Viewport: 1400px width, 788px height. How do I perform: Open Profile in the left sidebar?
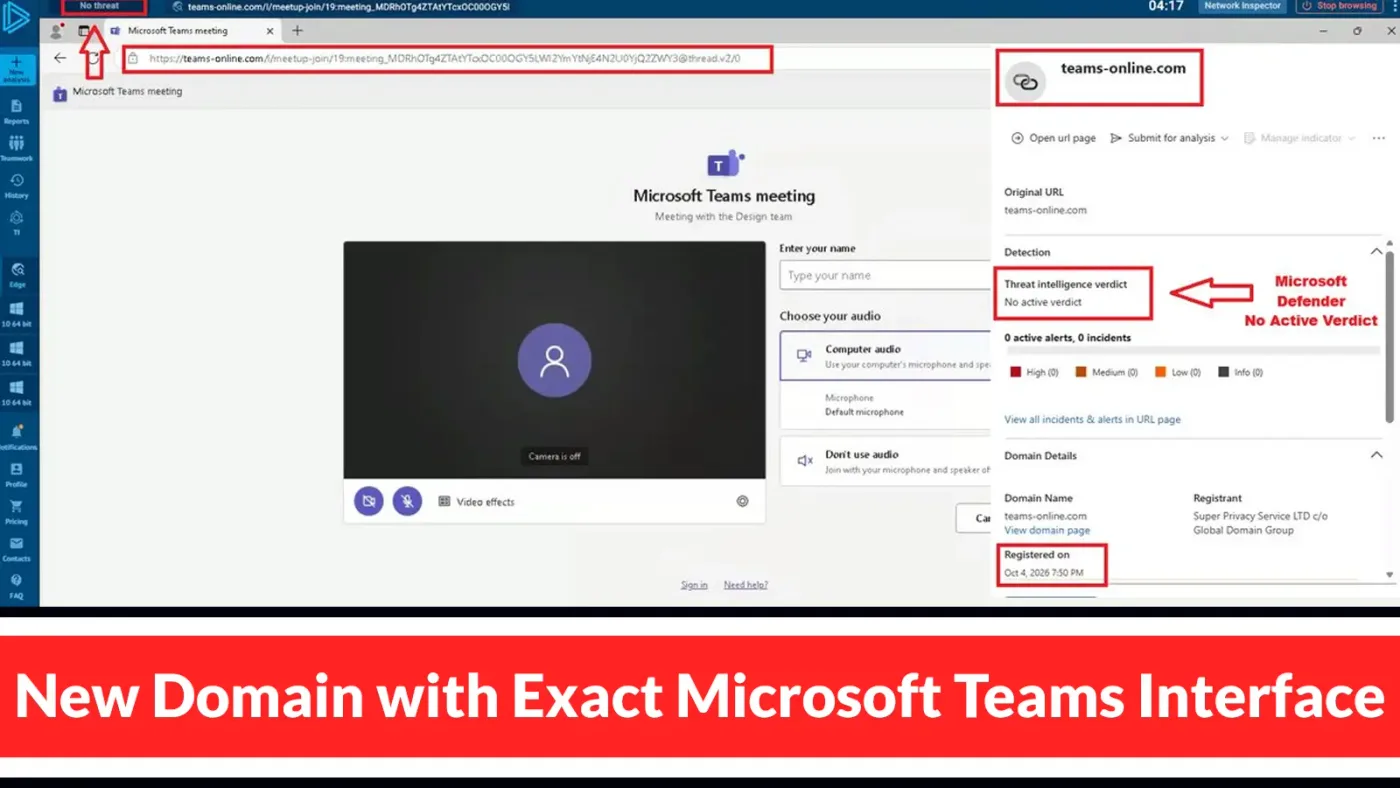coord(16,473)
